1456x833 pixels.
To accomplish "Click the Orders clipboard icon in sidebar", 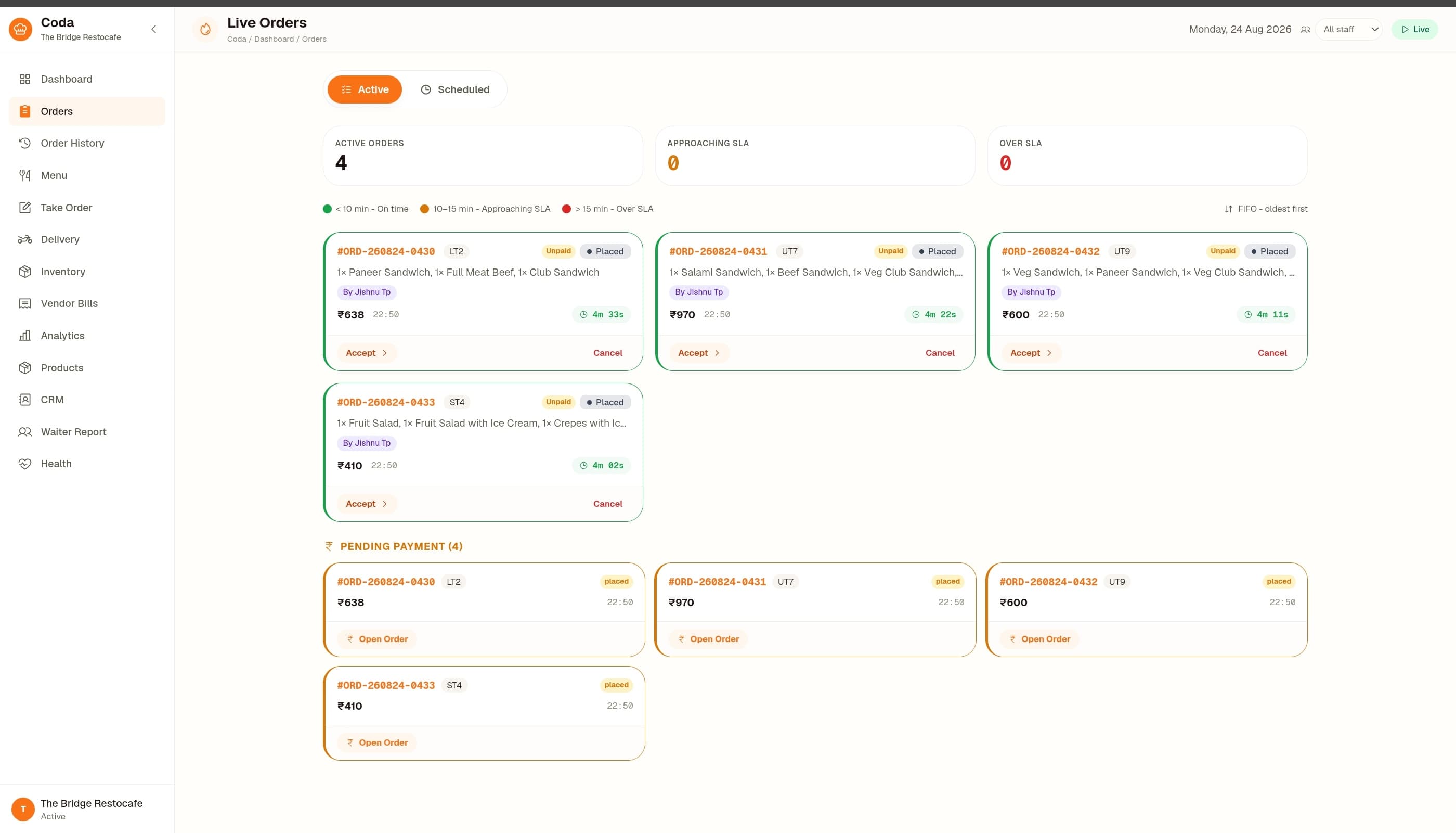I will click(x=24, y=111).
